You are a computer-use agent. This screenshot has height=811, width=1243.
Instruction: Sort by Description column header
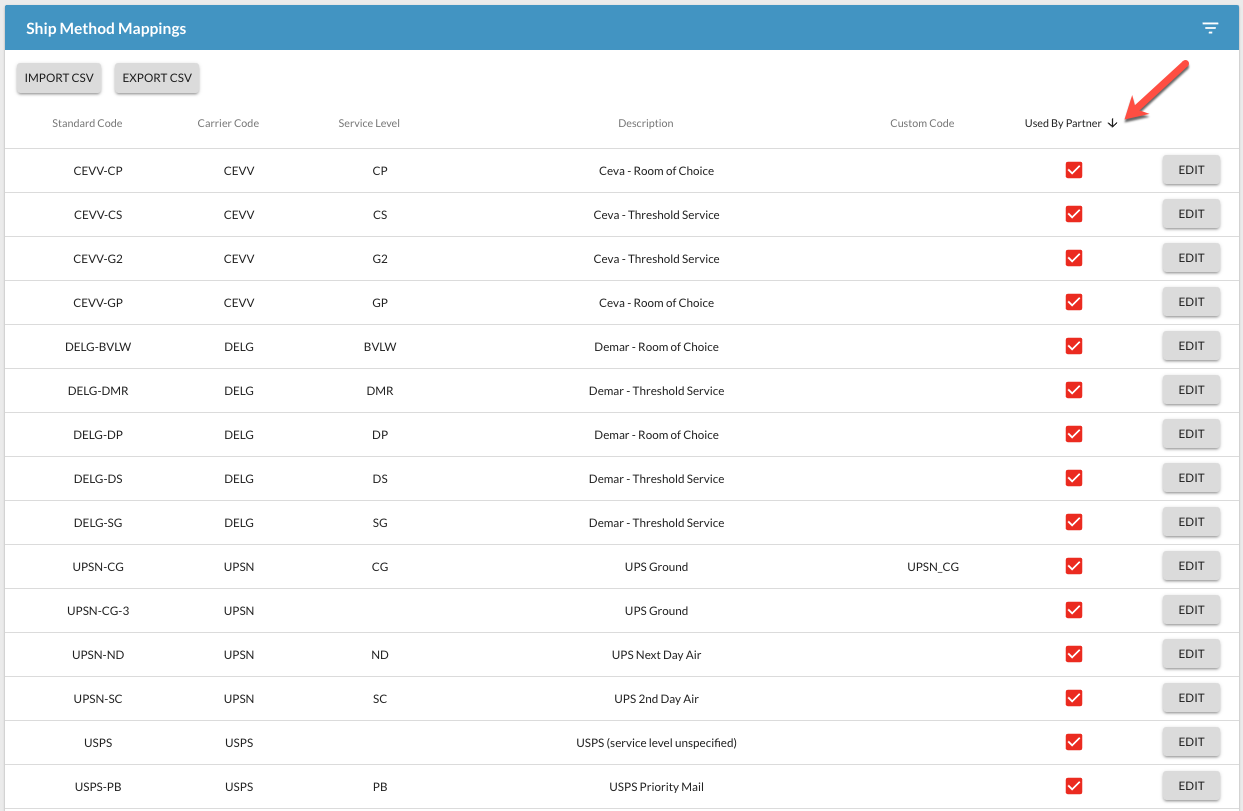click(x=645, y=124)
